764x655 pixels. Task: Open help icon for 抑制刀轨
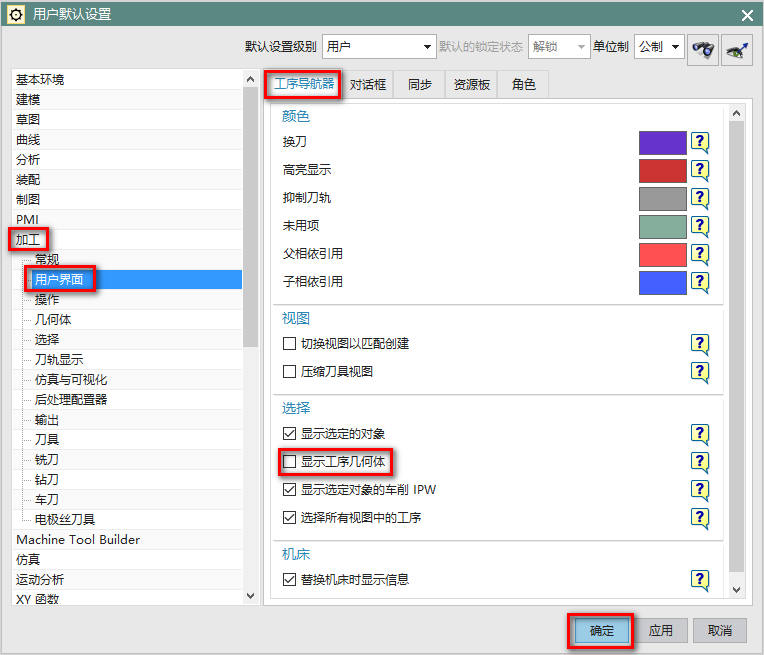coord(700,198)
